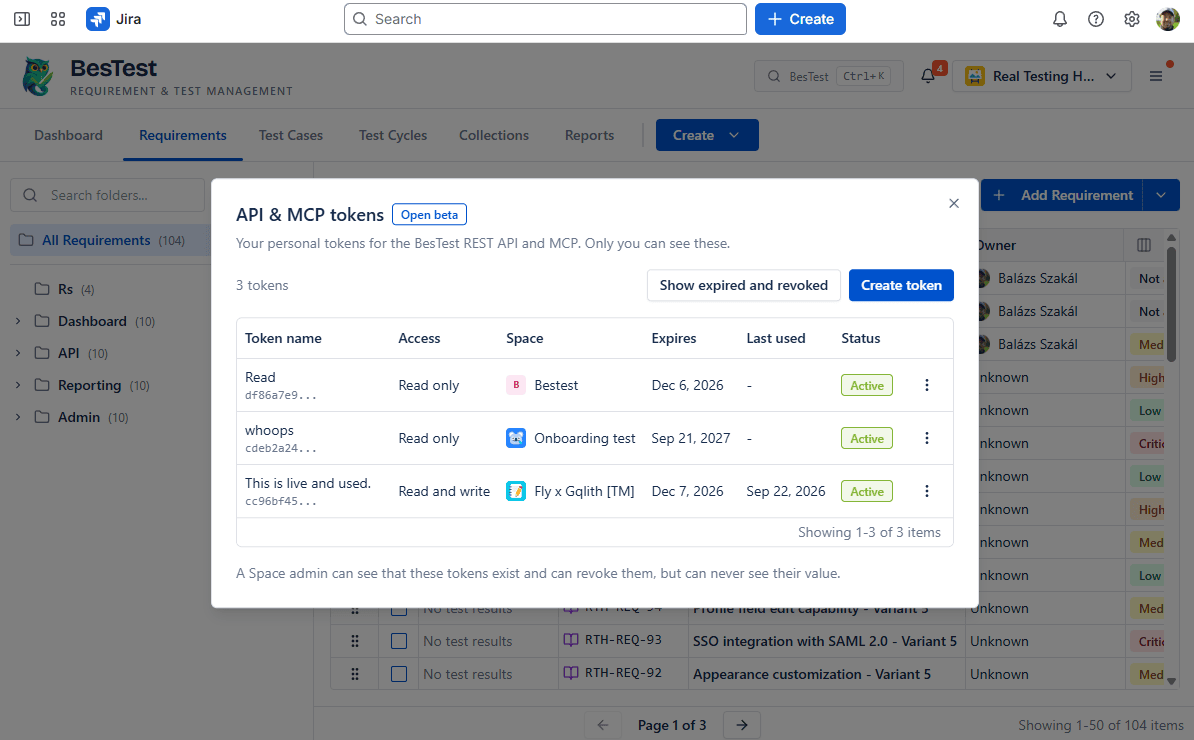1194x740 pixels.
Task: Go to the previous page arrow
Action: (x=603, y=725)
